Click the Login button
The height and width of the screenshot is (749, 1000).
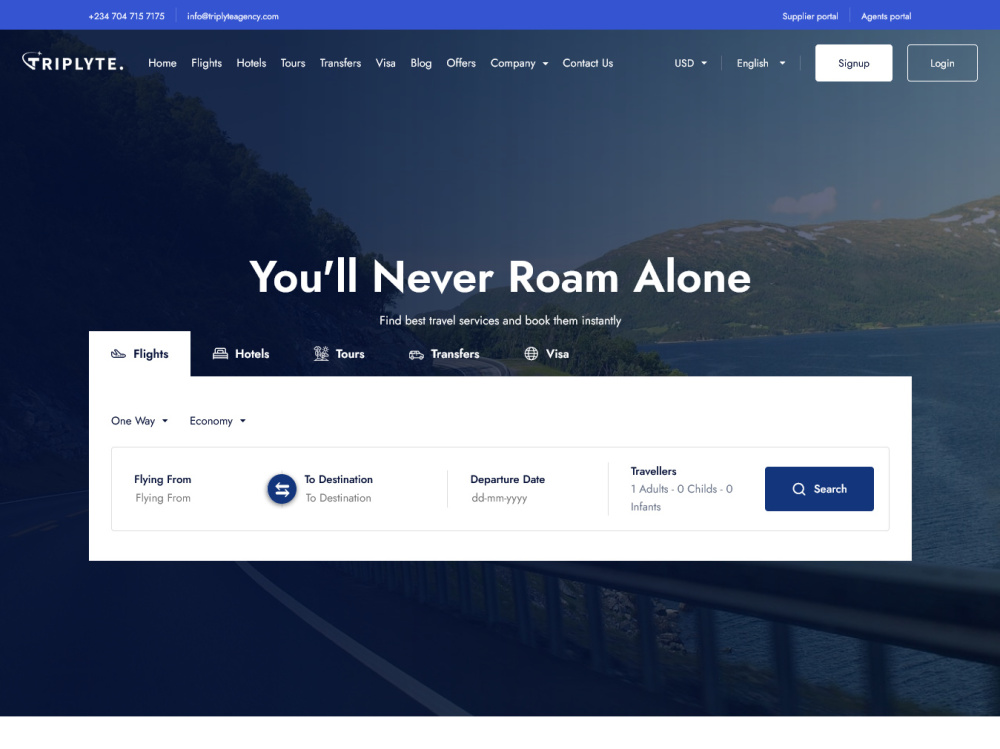[942, 63]
